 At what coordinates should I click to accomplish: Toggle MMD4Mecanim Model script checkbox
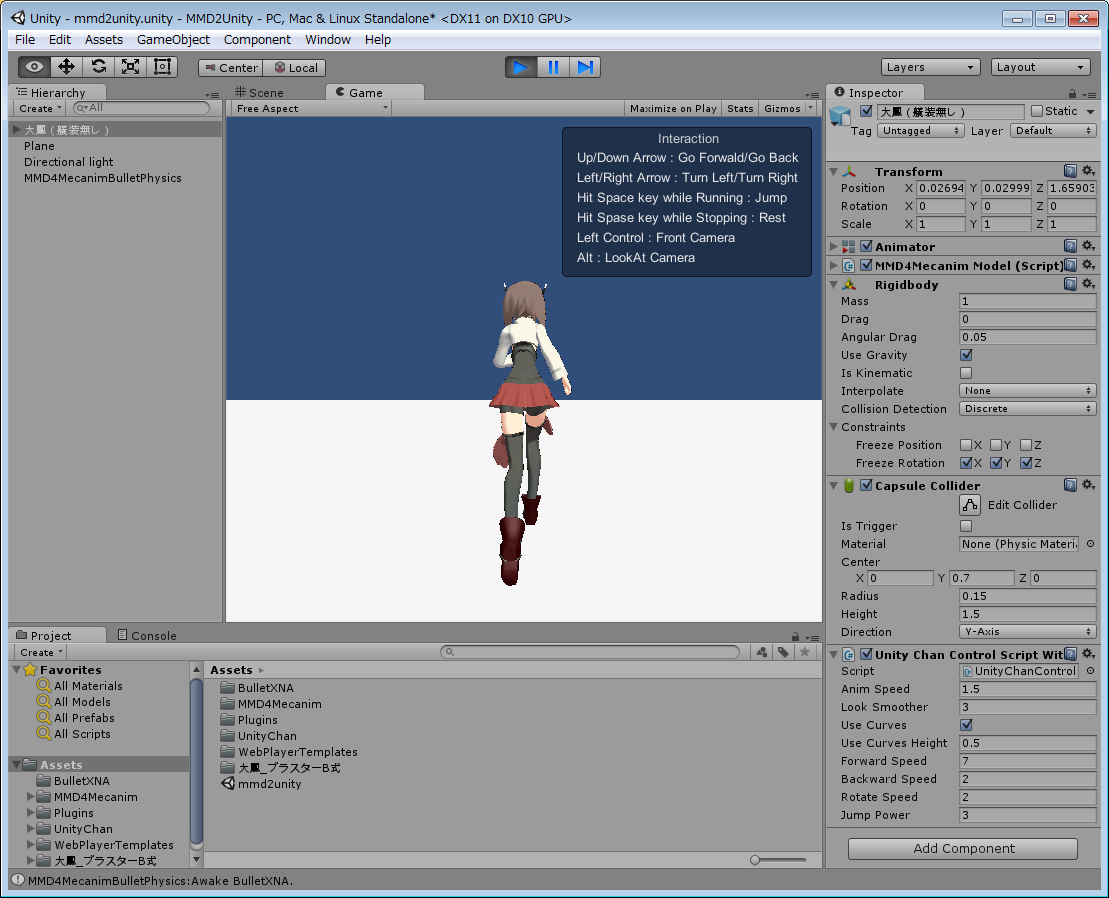tap(866, 265)
